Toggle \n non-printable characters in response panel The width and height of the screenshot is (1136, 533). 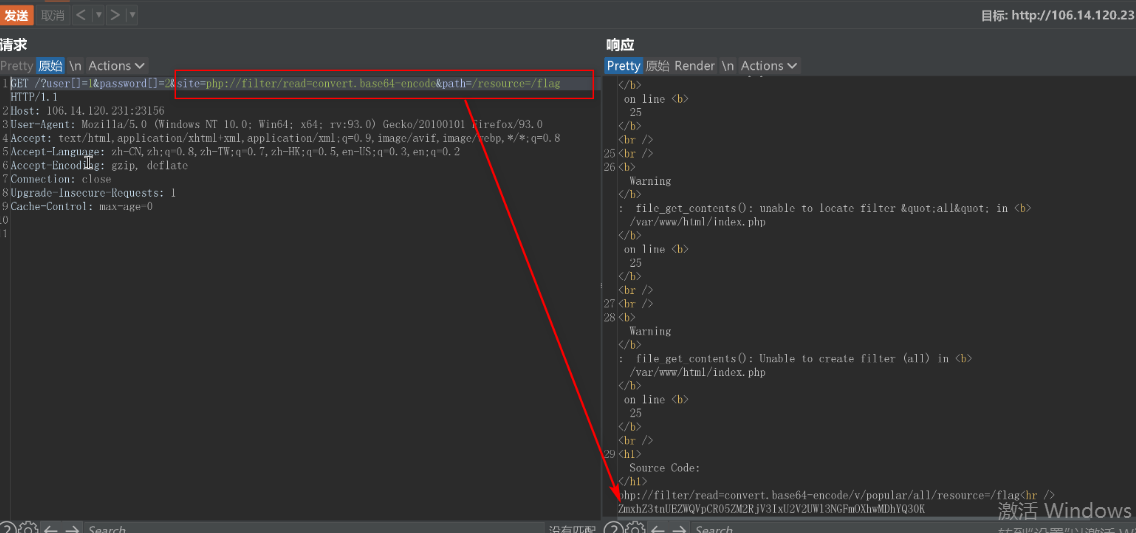click(x=727, y=66)
